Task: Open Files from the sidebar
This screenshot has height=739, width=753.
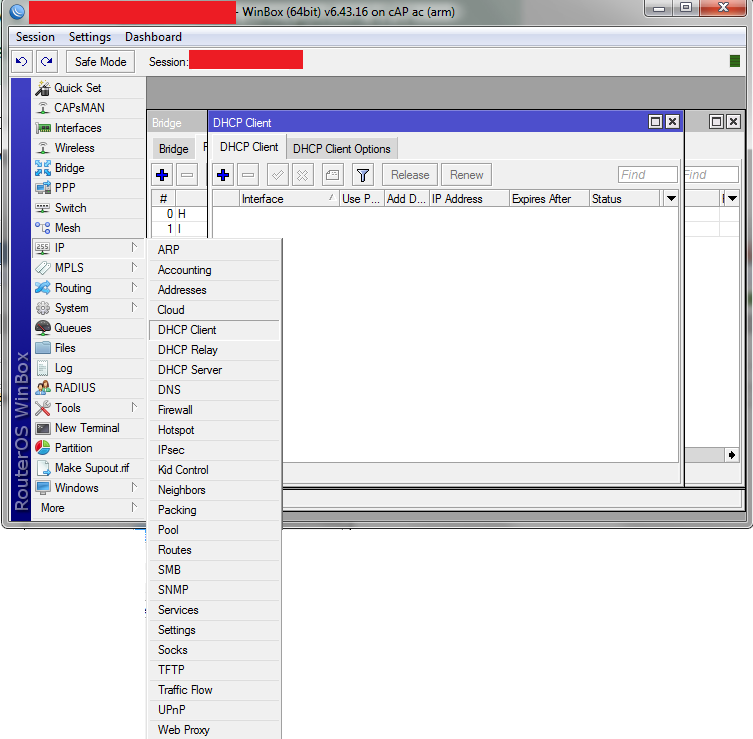Action: coord(88,348)
